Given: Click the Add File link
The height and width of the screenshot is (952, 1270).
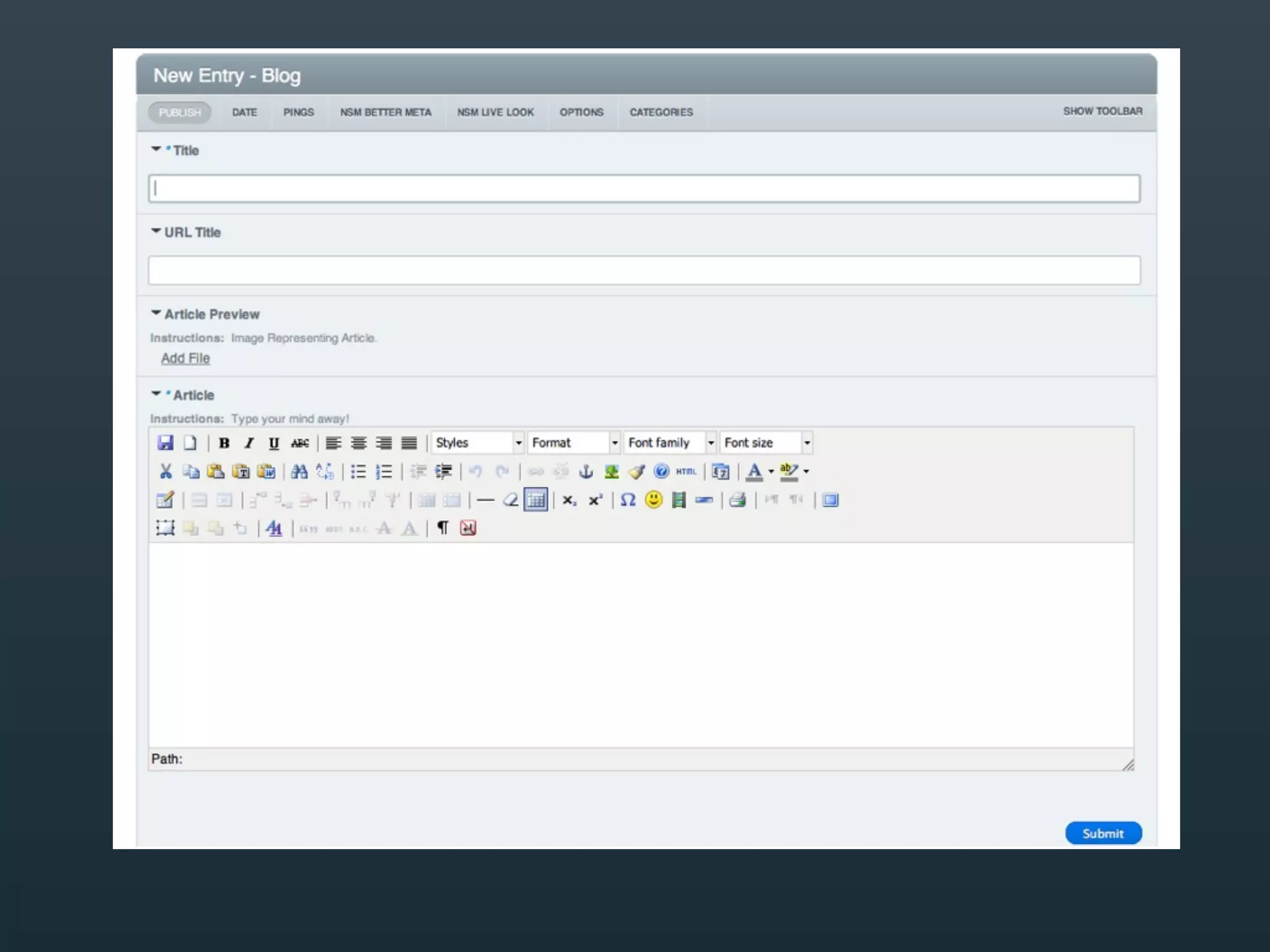Looking at the screenshot, I should click(x=185, y=358).
